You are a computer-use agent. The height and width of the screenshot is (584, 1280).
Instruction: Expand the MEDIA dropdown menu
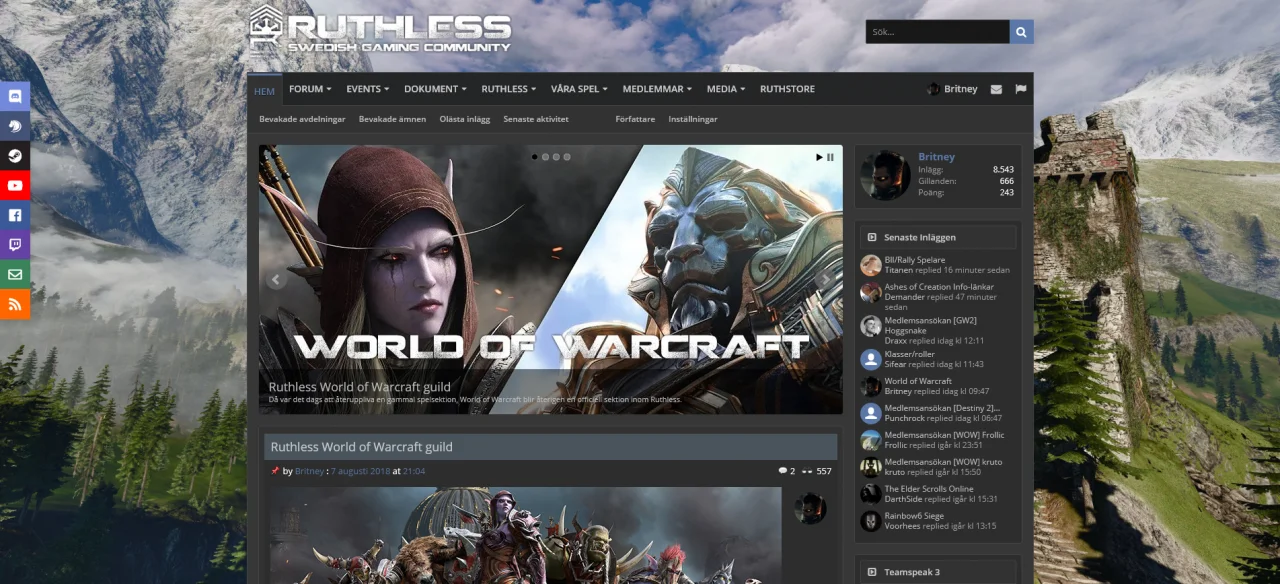726,89
